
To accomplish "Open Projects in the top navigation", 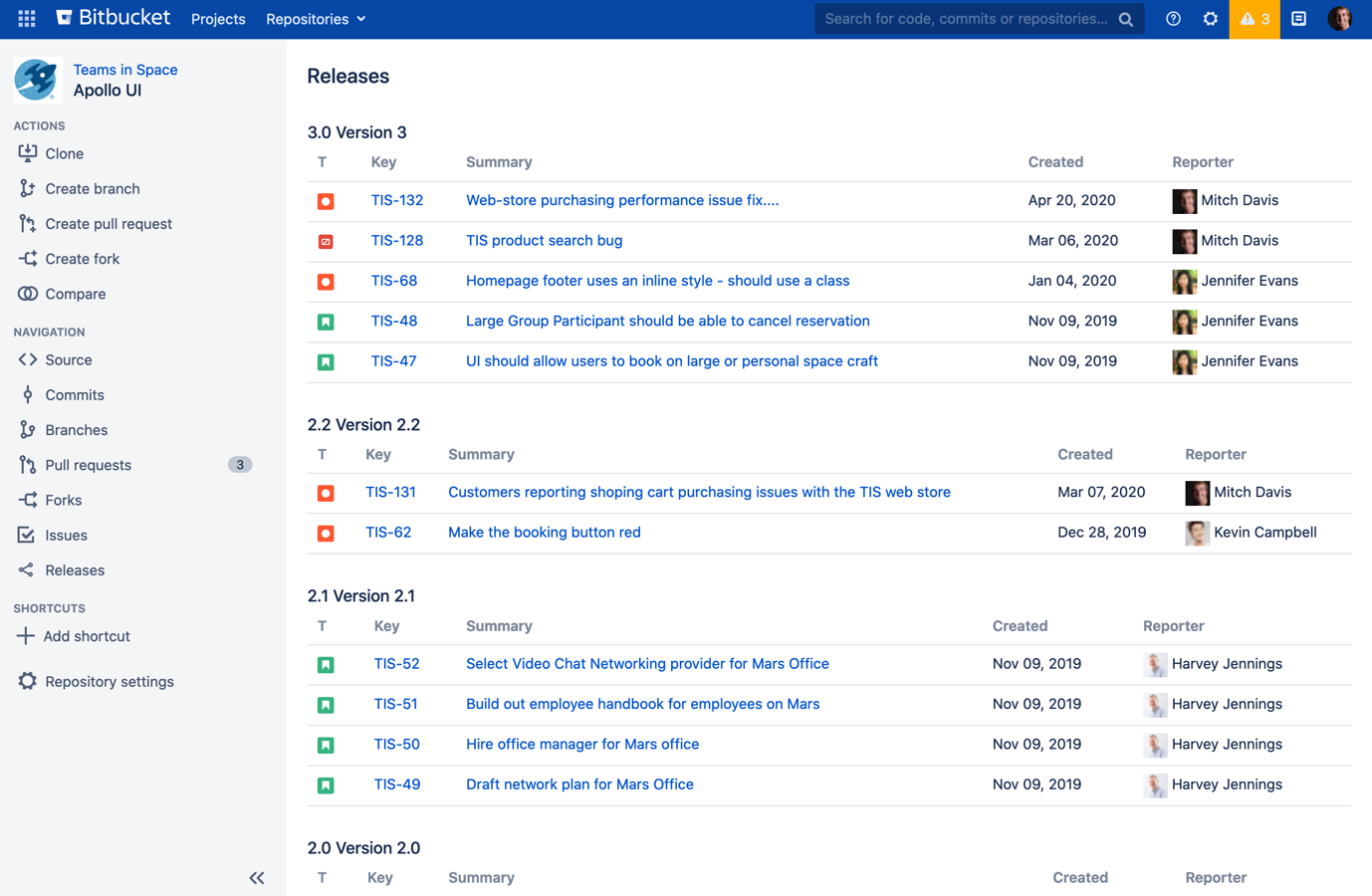I will pos(218,19).
